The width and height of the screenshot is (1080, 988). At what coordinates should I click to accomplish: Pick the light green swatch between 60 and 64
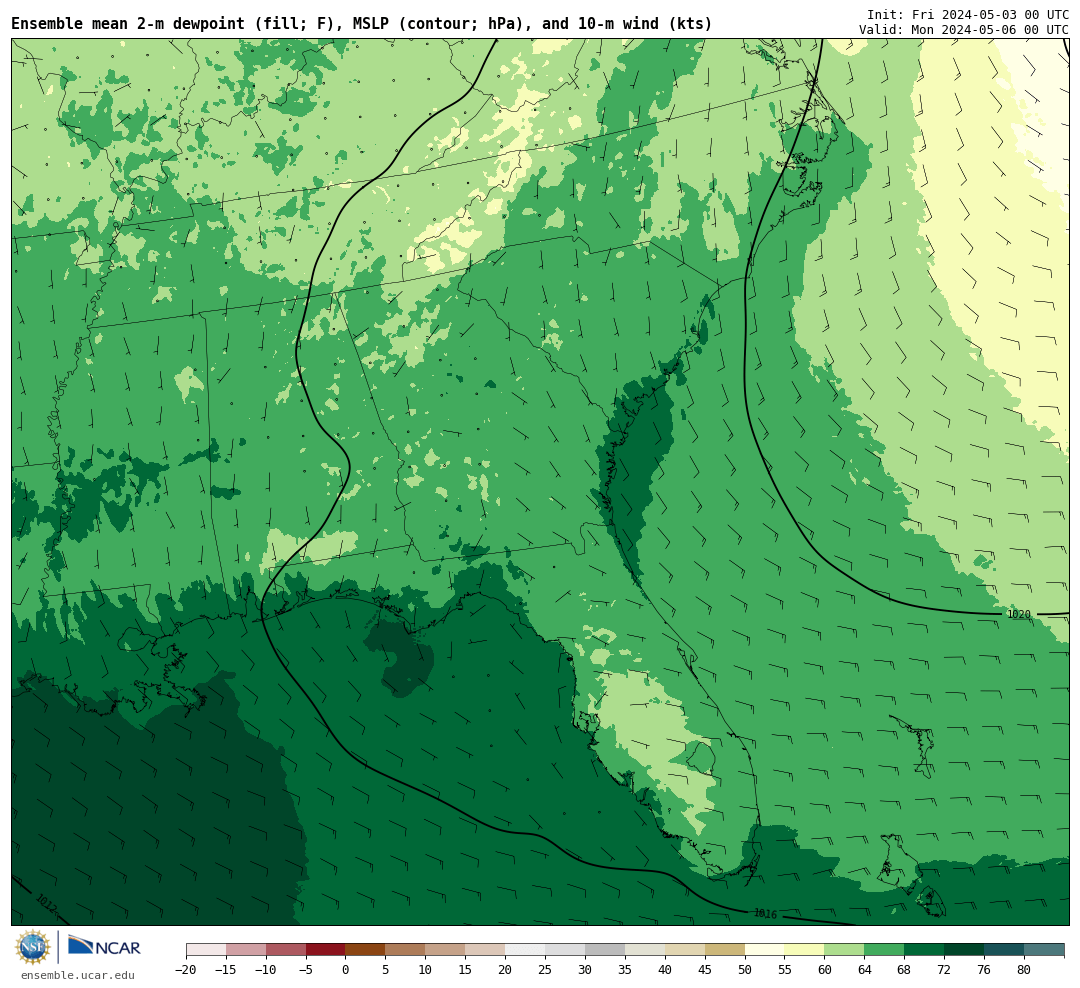click(844, 950)
